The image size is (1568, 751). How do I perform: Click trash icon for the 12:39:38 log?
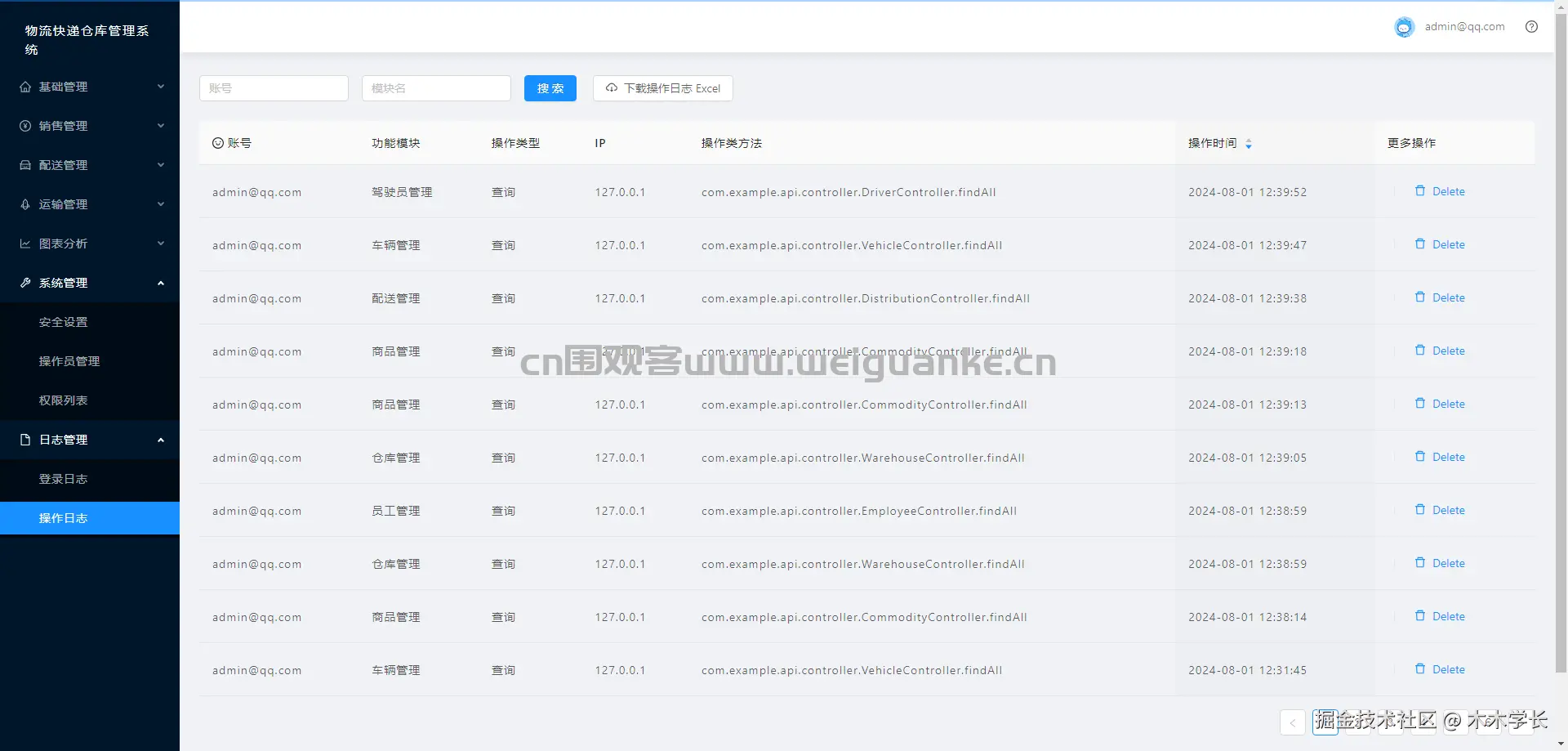(1420, 297)
